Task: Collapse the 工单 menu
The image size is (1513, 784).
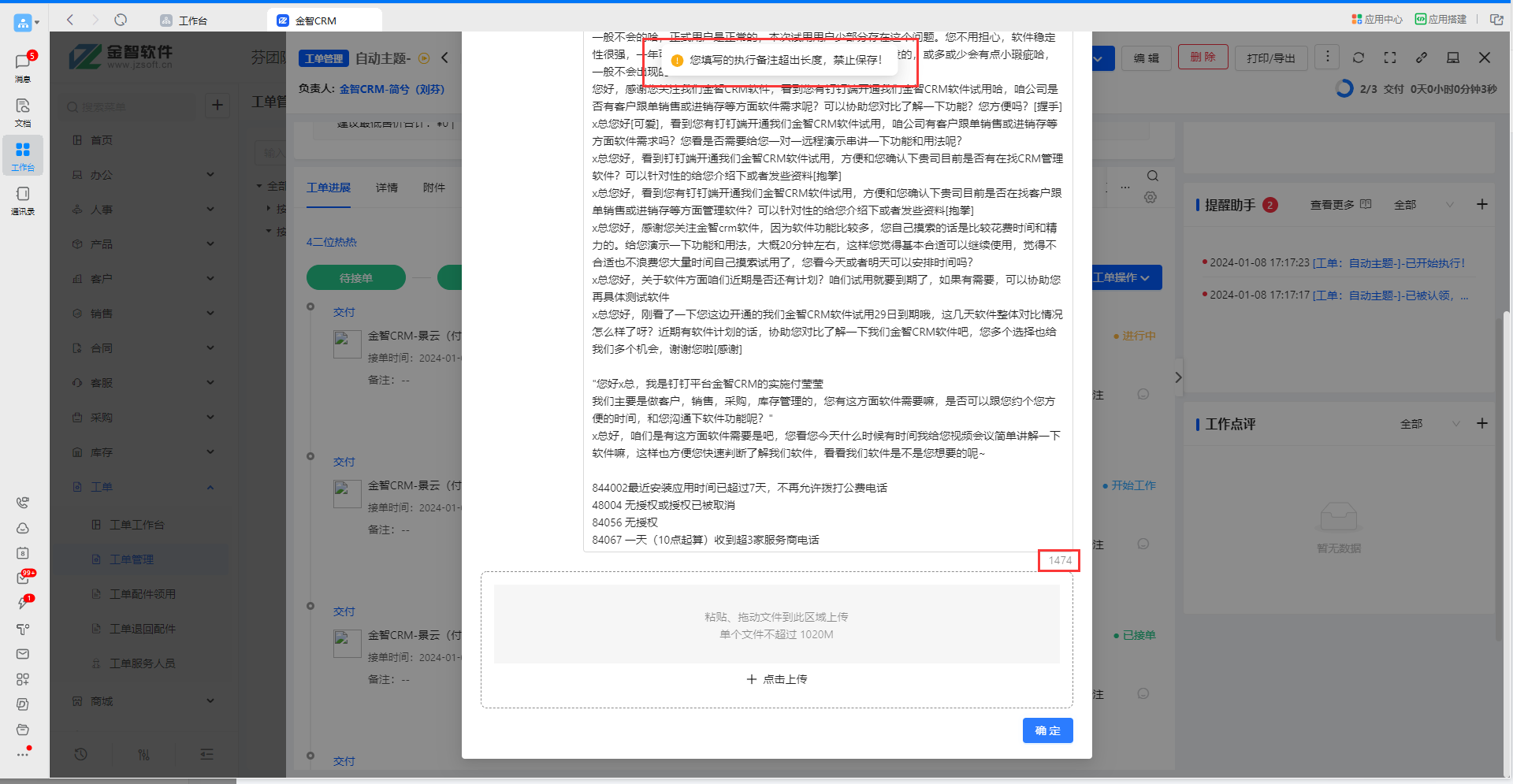Action: click(143, 487)
